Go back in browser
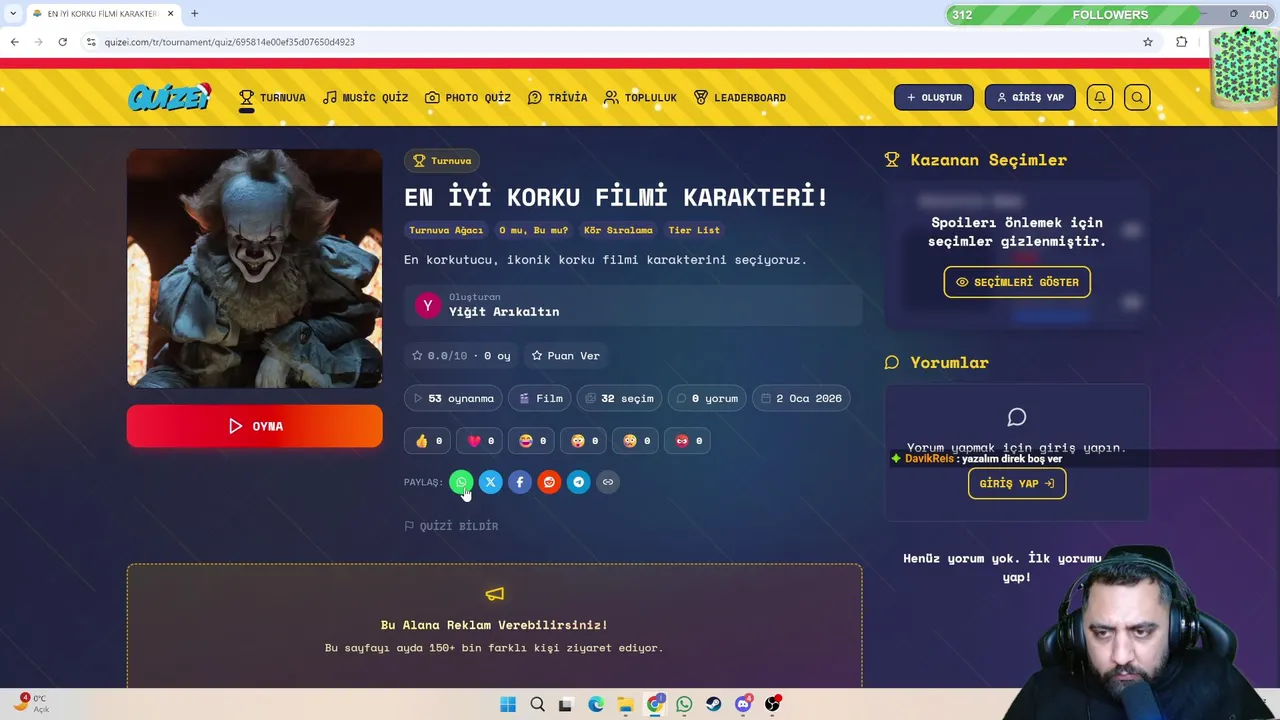This screenshot has height=720, width=1280. (x=14, y=42)
